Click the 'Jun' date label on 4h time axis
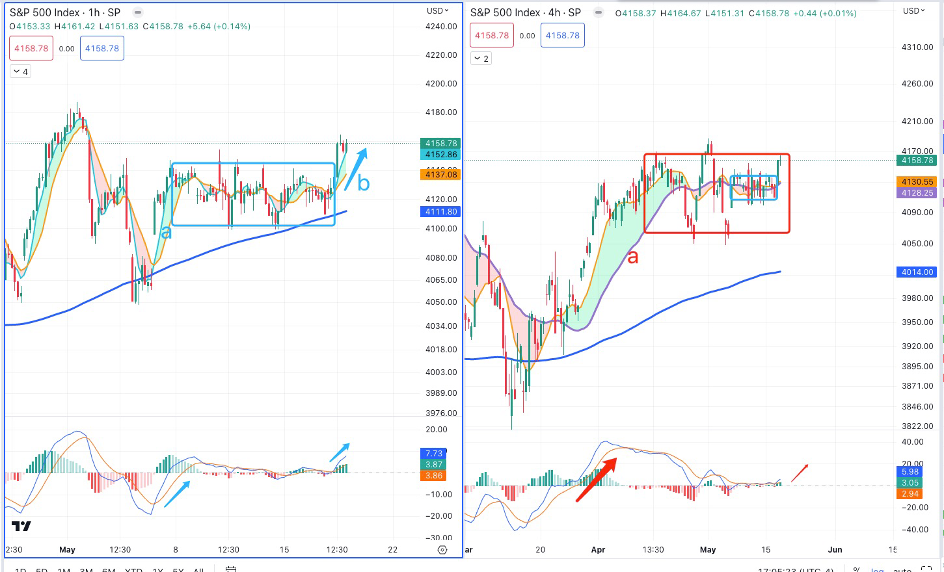 point(834,550)
